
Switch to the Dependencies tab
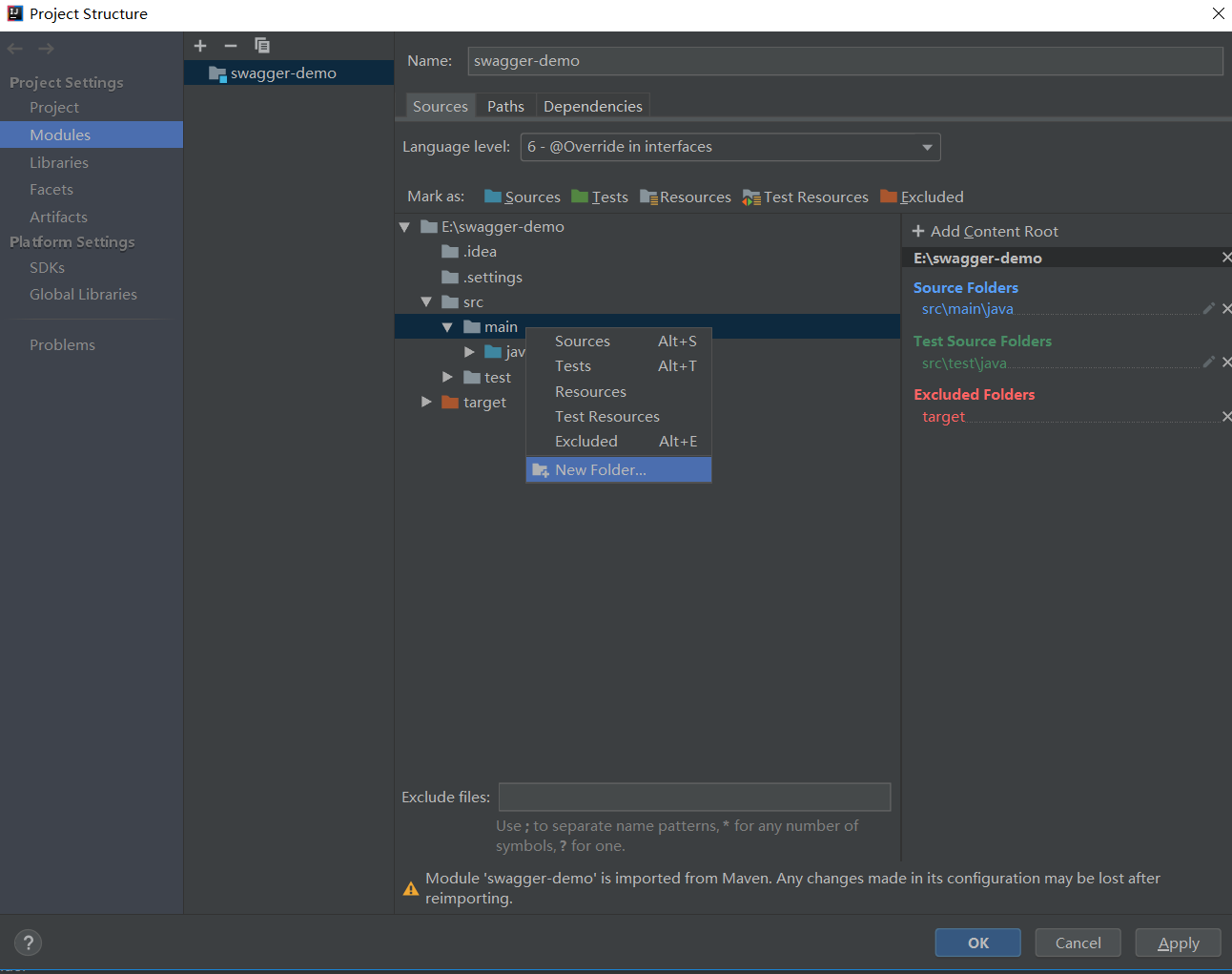592,106
